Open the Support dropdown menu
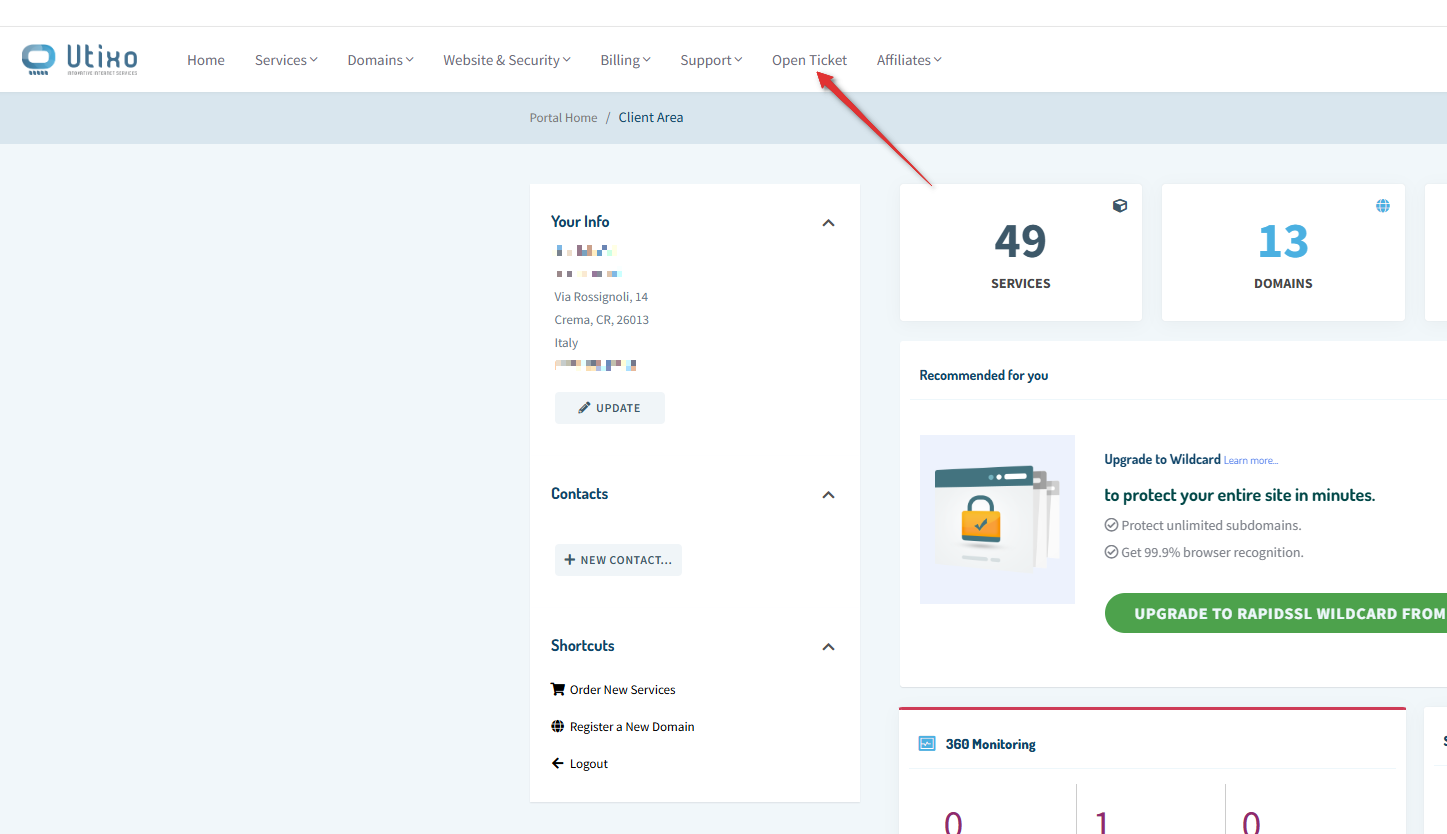This screenshot has width=1447, height=834. pos(711,60)
